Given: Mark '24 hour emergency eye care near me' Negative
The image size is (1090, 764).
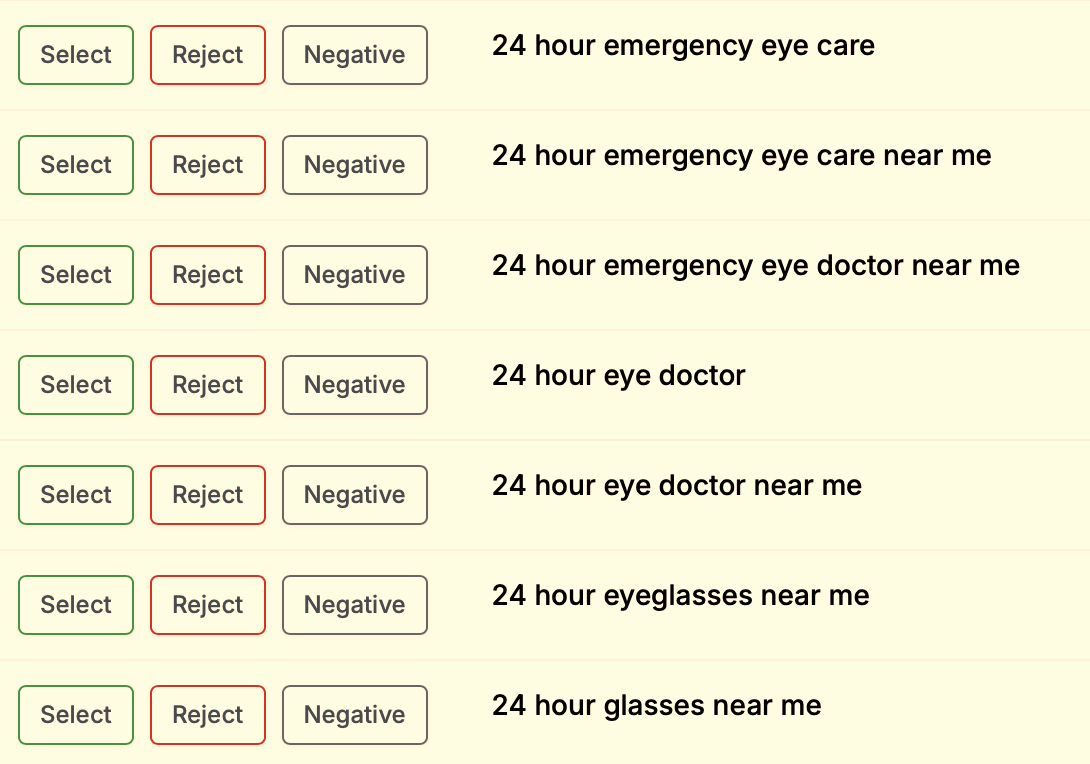Looking at the screenshot, I should [355, 165].
